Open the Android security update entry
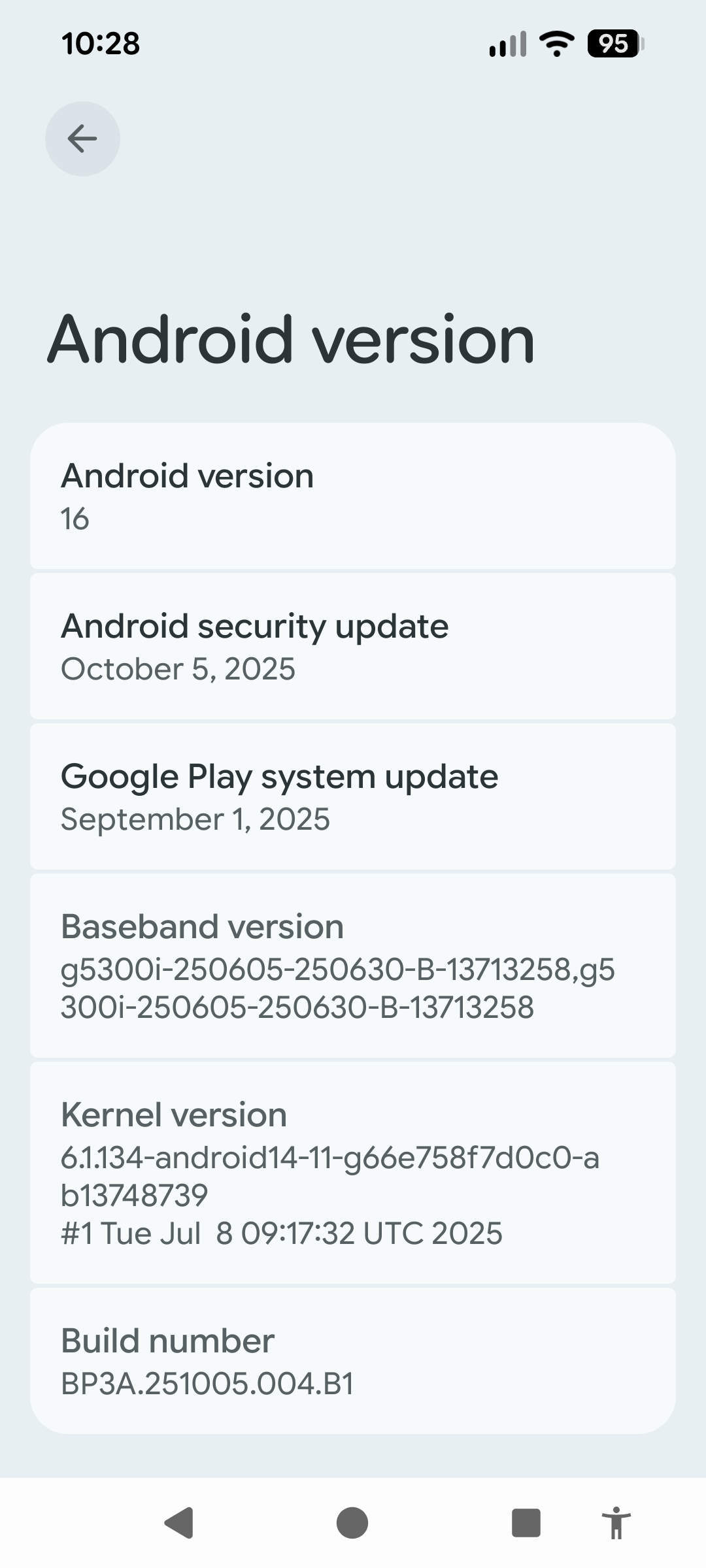 [x=353, y=646]
